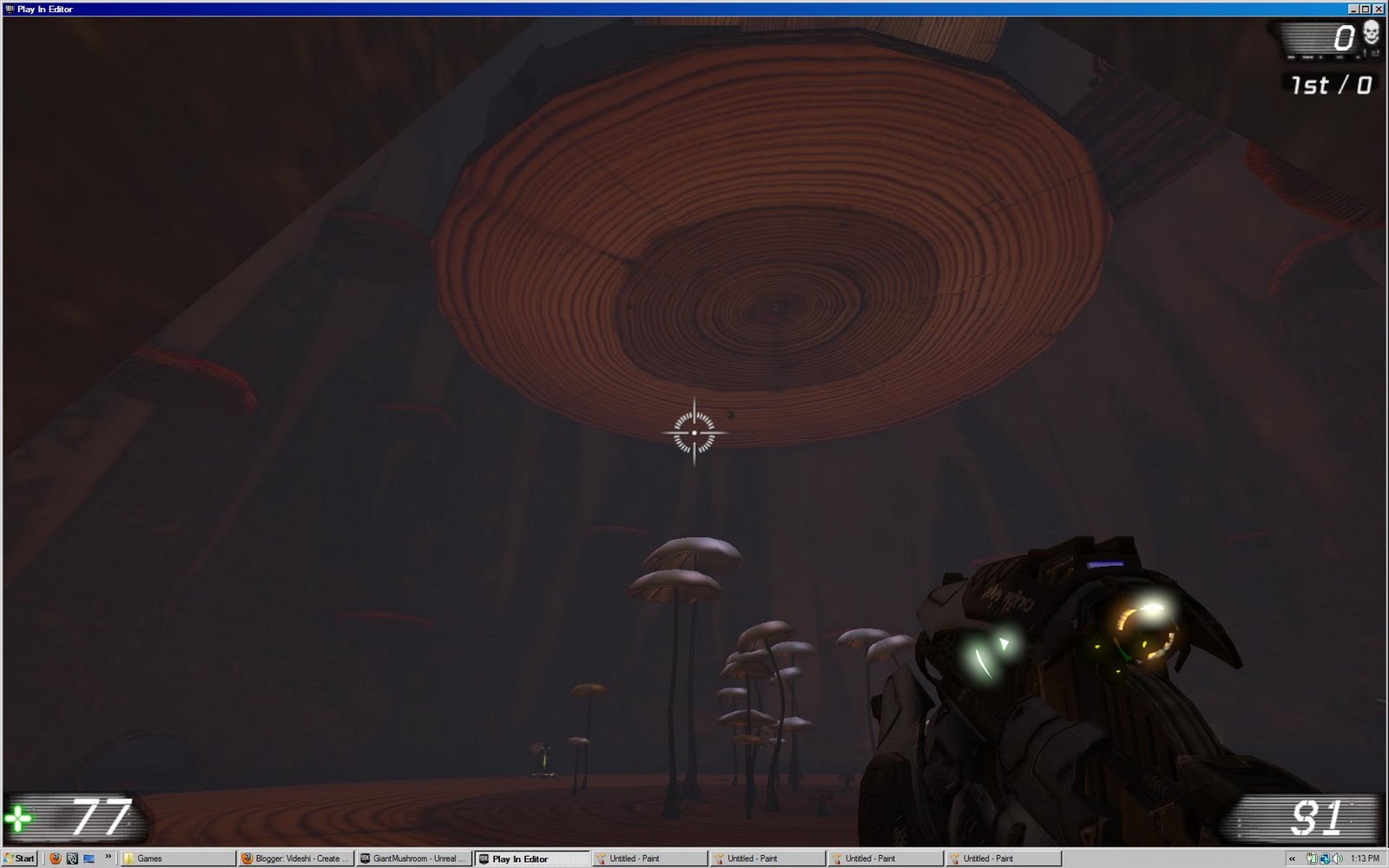The image size is (1389, 868).
Task: Minimize the Play In Editor window
Action: (1354, 9)
